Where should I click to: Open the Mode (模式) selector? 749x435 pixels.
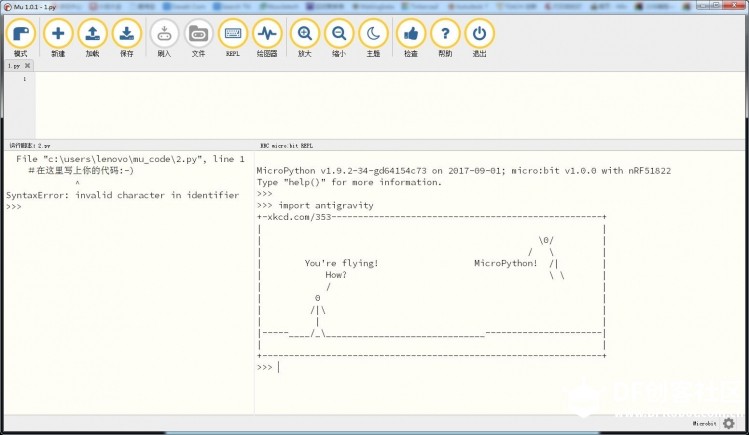click(x=21, y=38)
